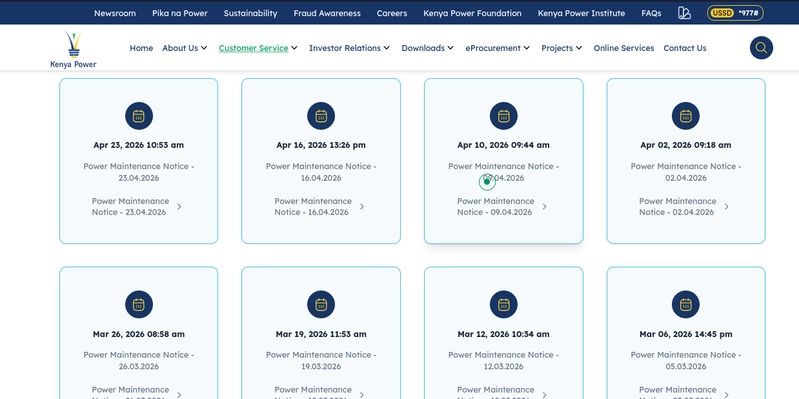The height and width of the screenshot is (399, 799).
Task: Expand the Customer Service dropdown
Action: (258, 48)
